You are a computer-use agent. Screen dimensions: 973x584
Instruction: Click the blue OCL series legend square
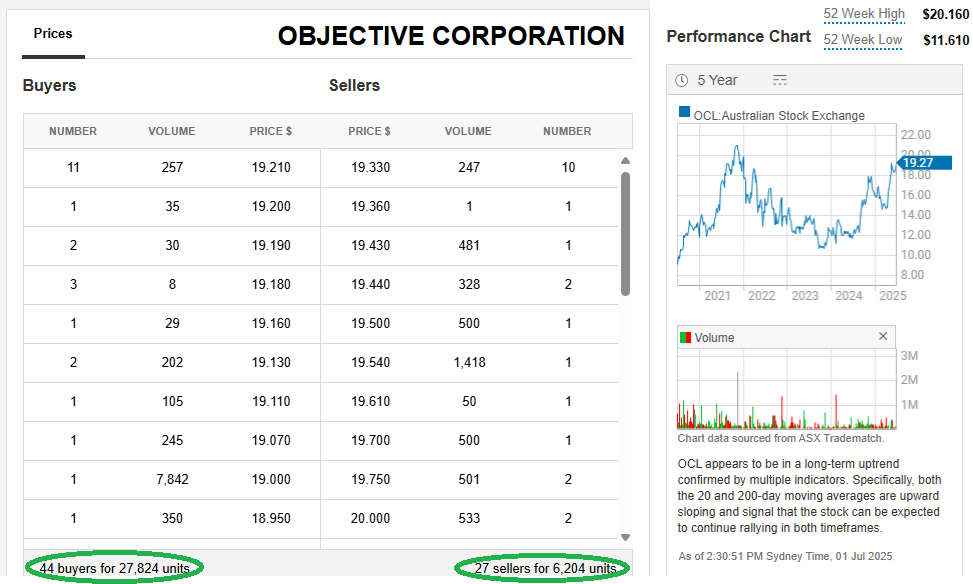pyautogui.click(x=684, y=113)
